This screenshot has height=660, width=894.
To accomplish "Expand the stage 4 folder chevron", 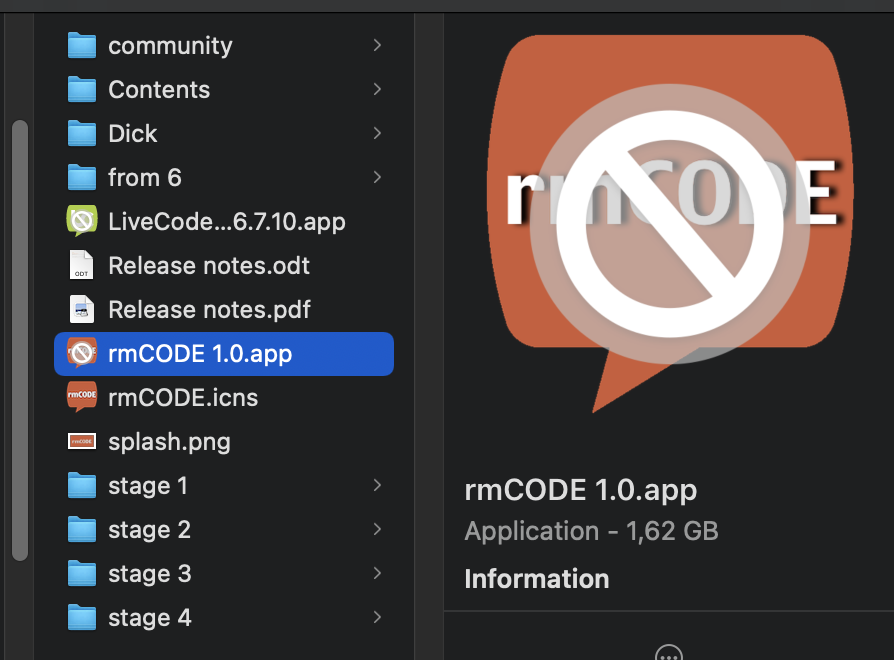I will coord(377,617).
